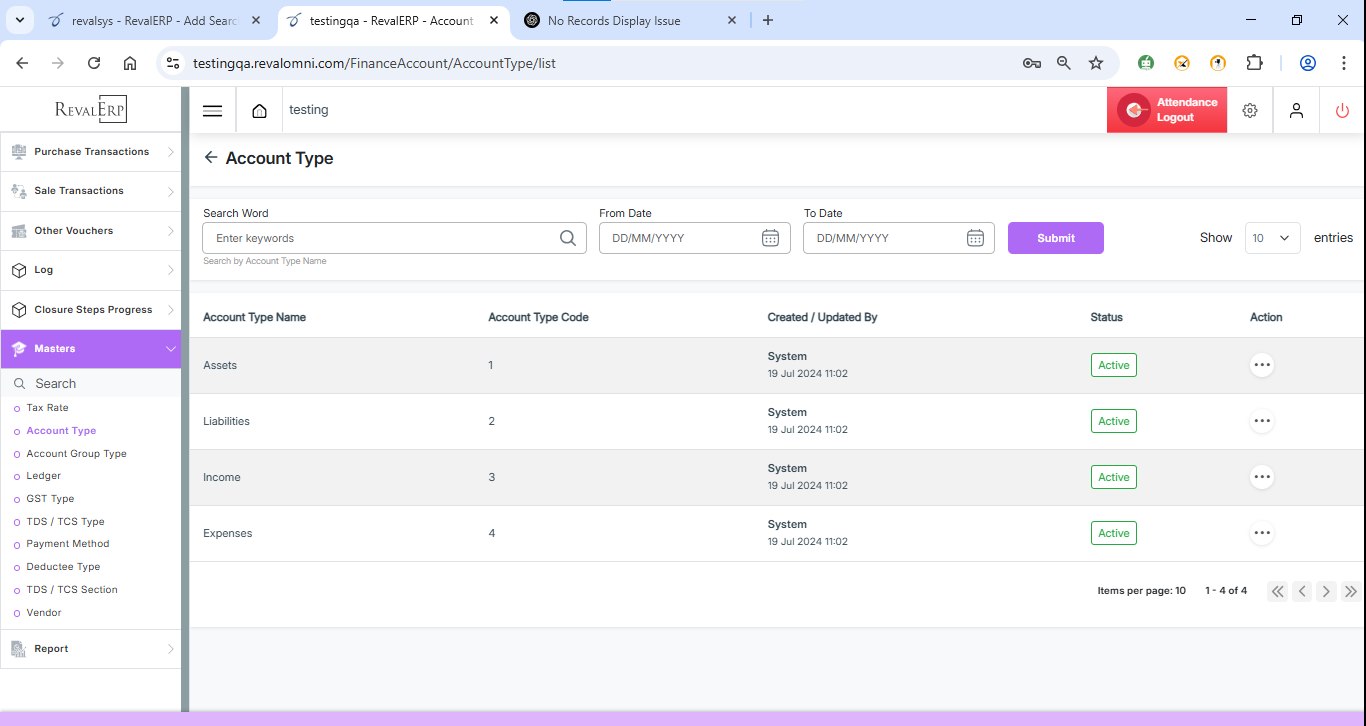Viewport: 1366px width, 726px height.
Task: Switch to the No Records Display Issue tab
Action: [614, 20]
